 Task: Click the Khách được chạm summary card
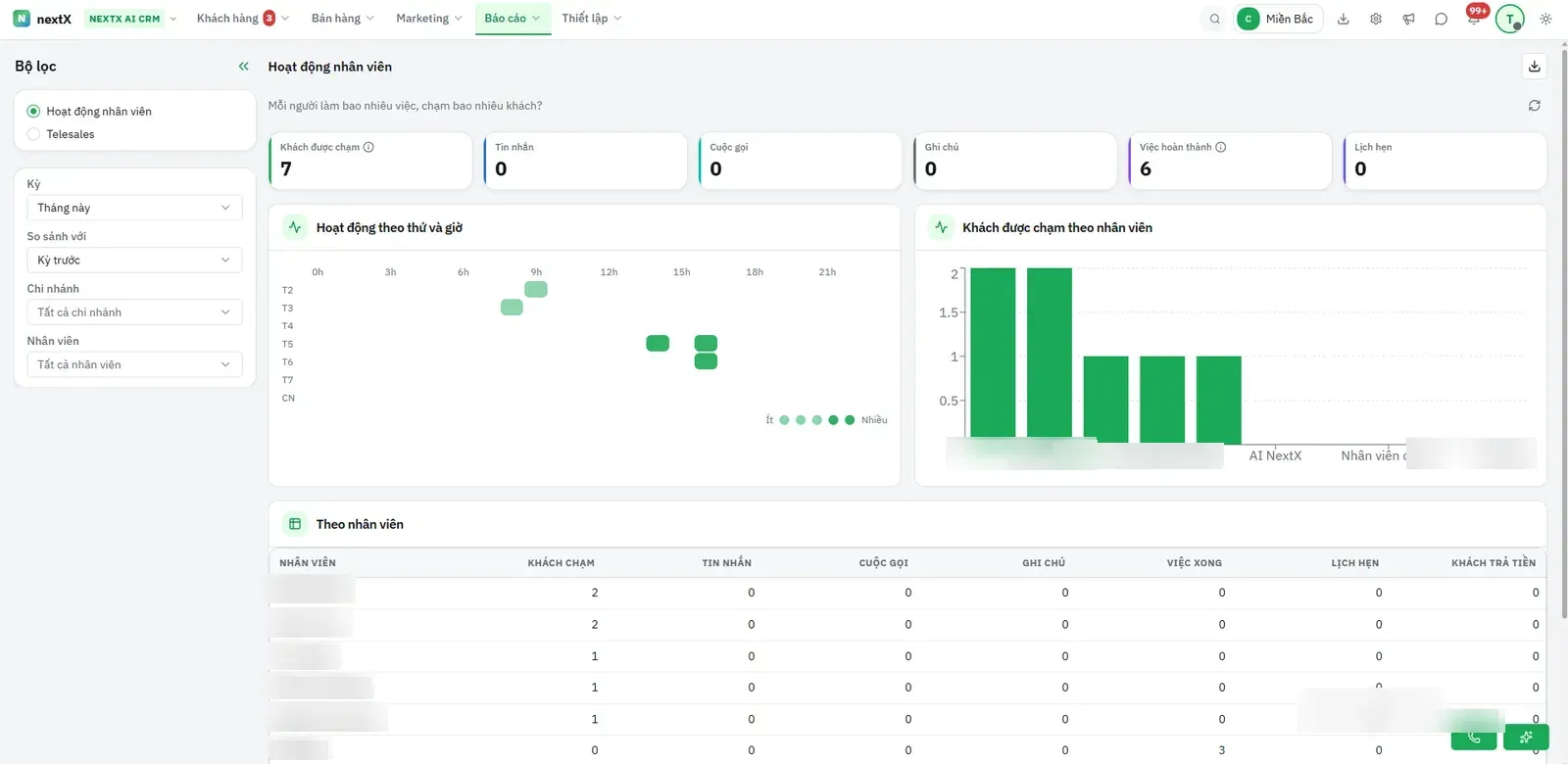pos(370,161)
